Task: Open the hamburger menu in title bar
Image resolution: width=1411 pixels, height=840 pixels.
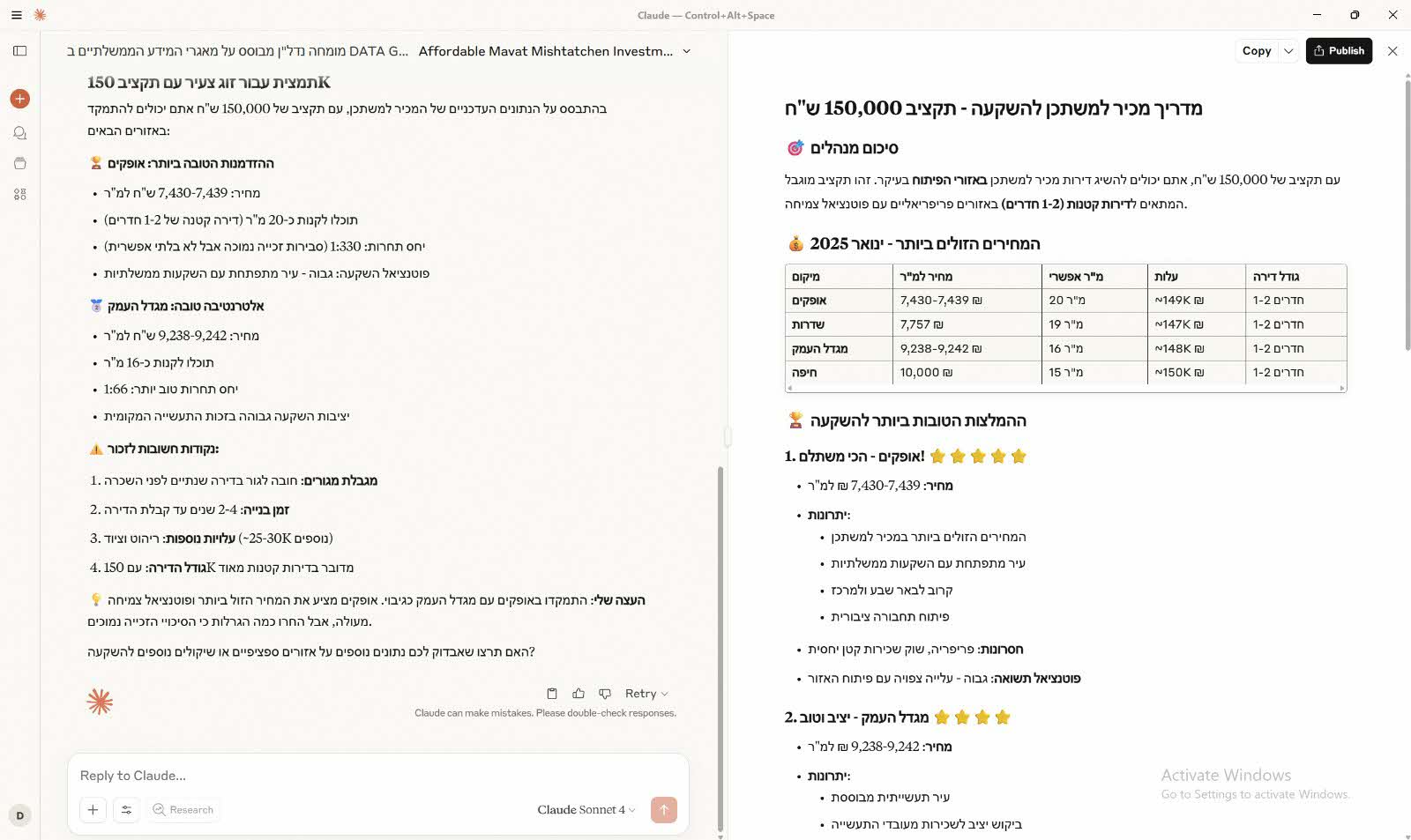Action: [17, 15]
